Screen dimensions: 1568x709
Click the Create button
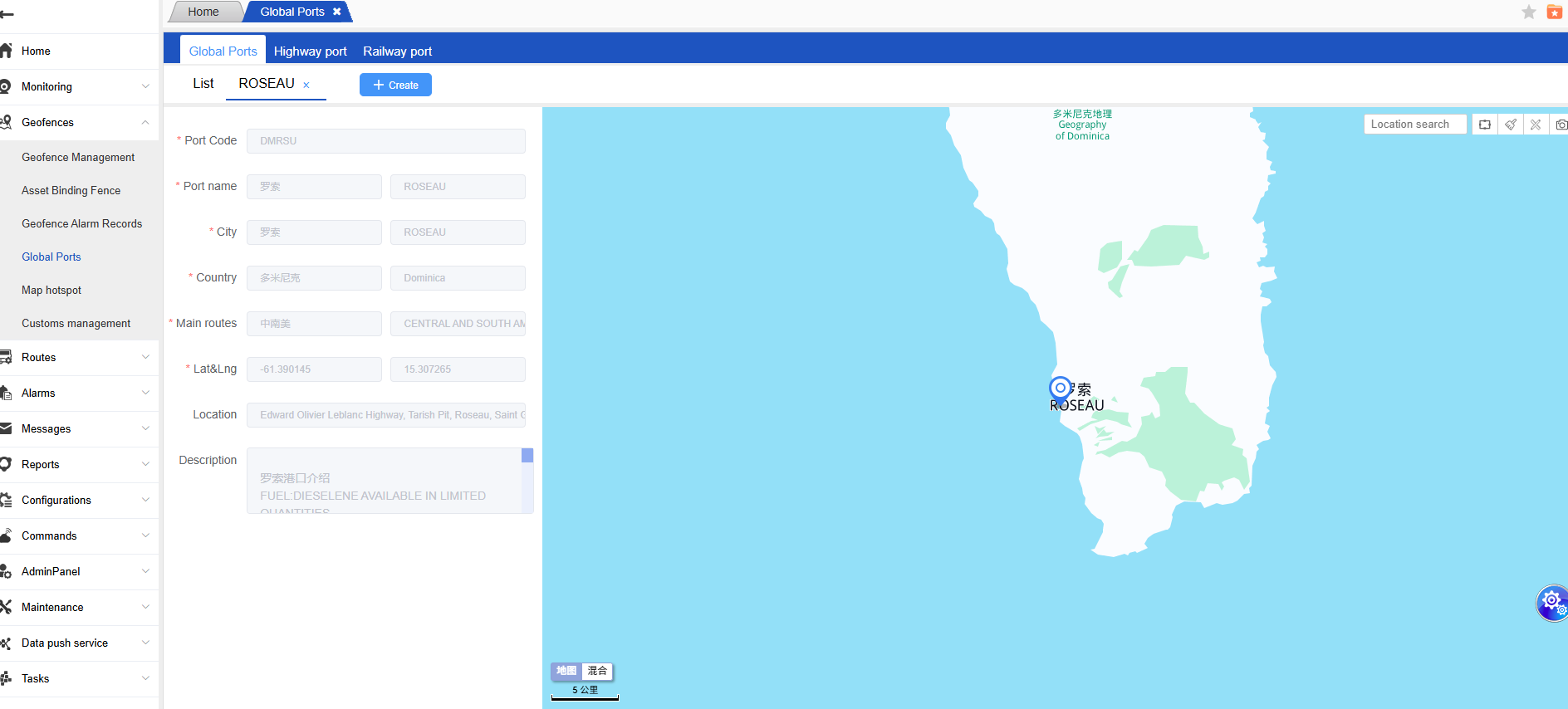[395, 85]
